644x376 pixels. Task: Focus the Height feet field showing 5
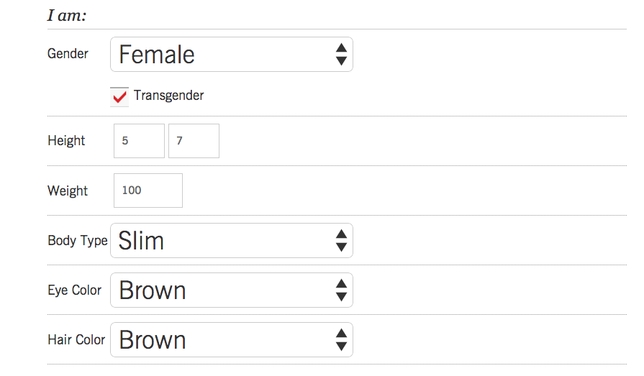tap(139, 141)
